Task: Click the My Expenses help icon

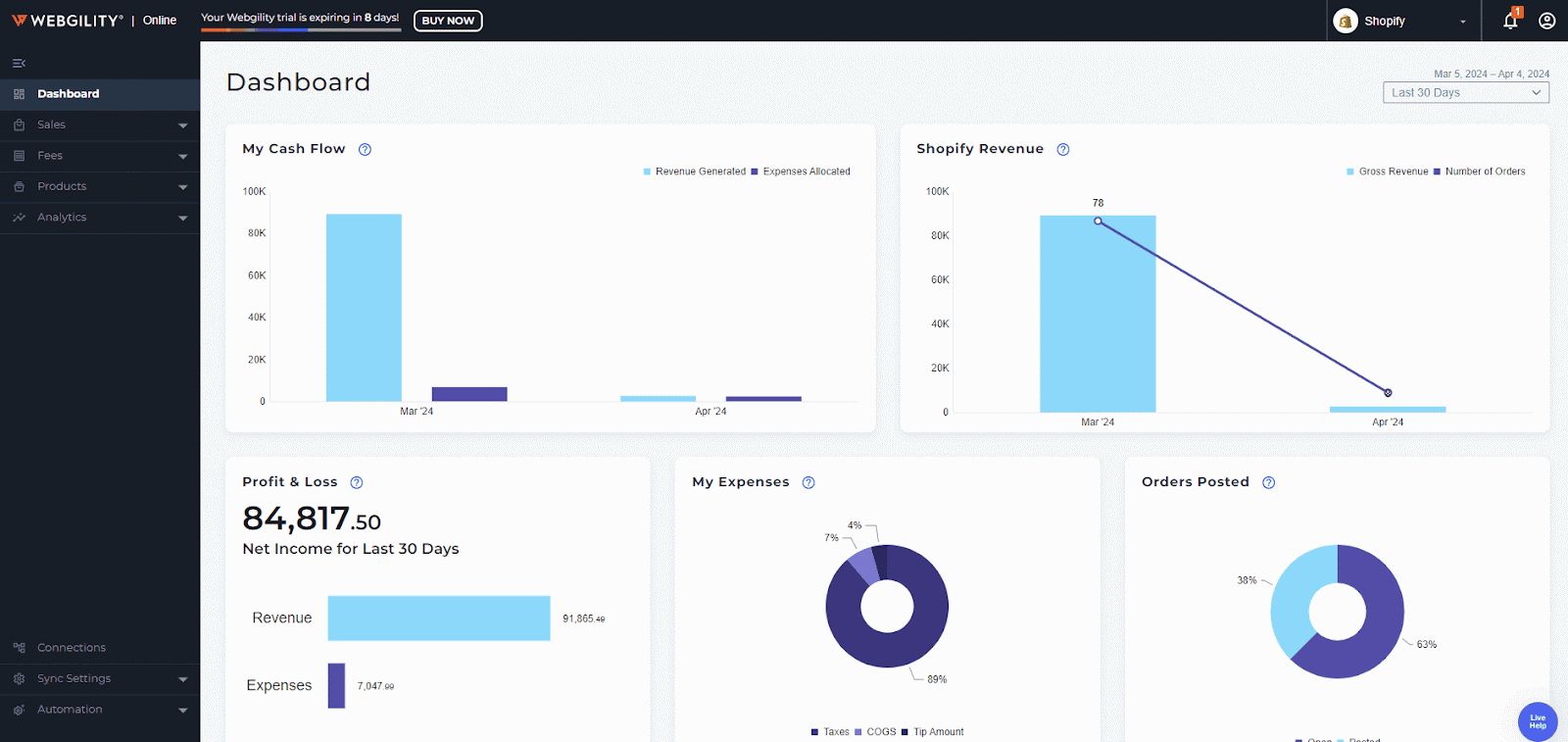Action: [x=808, y=482]
